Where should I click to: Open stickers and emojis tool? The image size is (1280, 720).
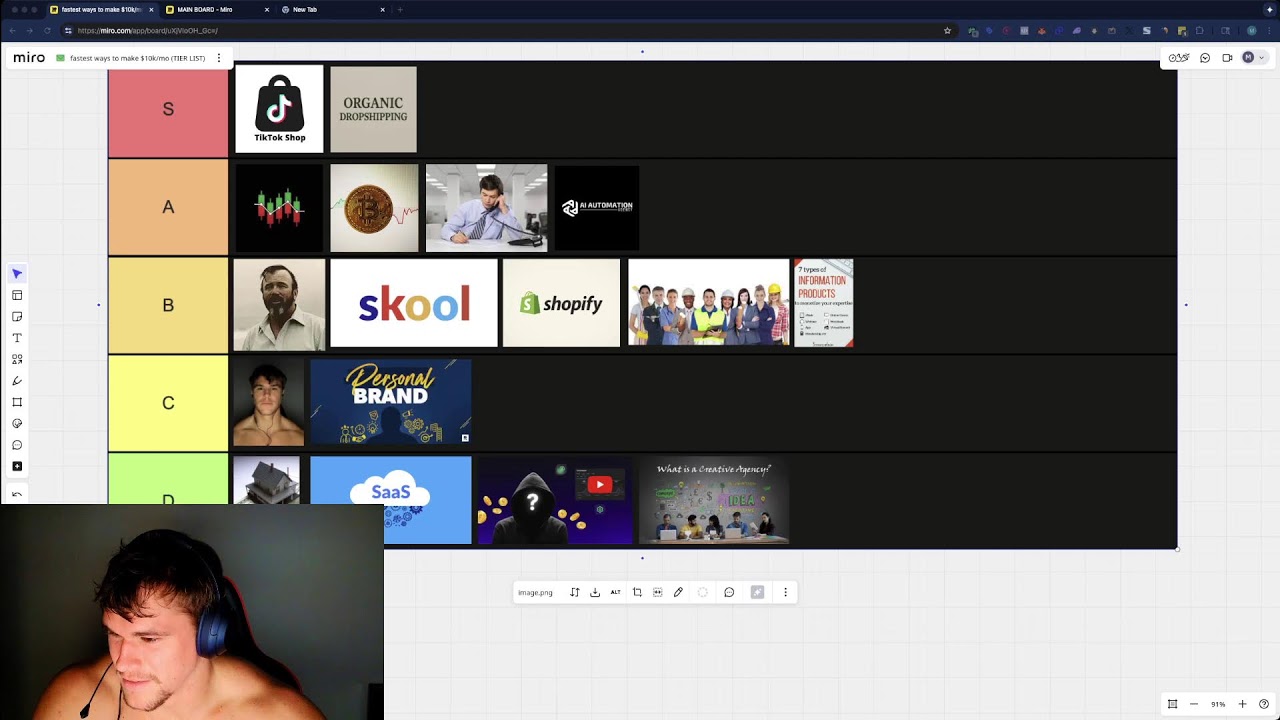pos(17,423)
